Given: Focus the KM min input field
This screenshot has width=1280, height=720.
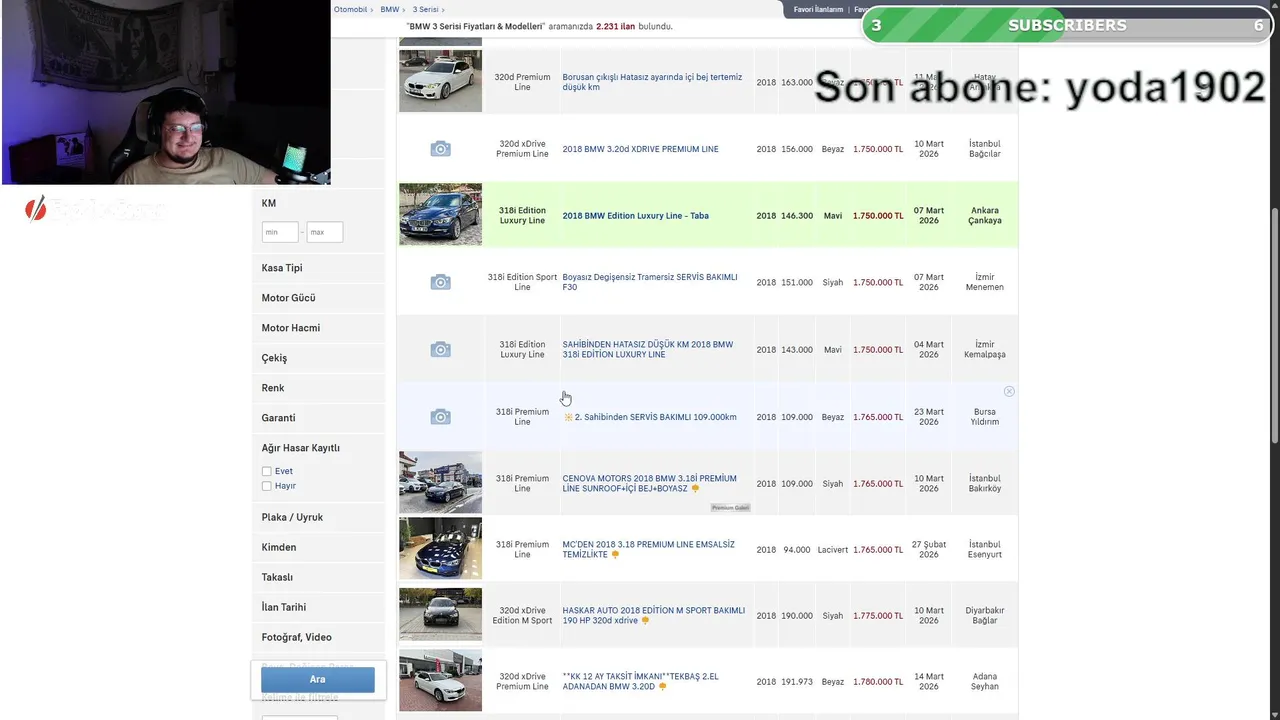Looking at the screenshot, I should click(x=280, y=232).
